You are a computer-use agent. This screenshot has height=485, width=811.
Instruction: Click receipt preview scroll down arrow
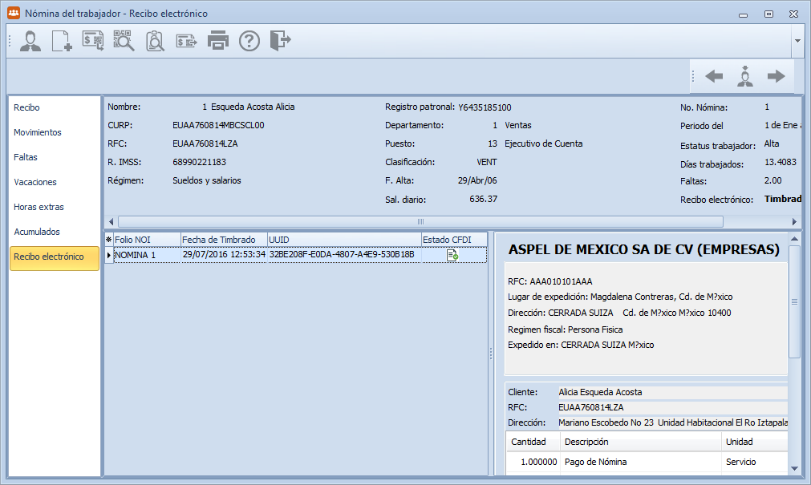point(794,469)
